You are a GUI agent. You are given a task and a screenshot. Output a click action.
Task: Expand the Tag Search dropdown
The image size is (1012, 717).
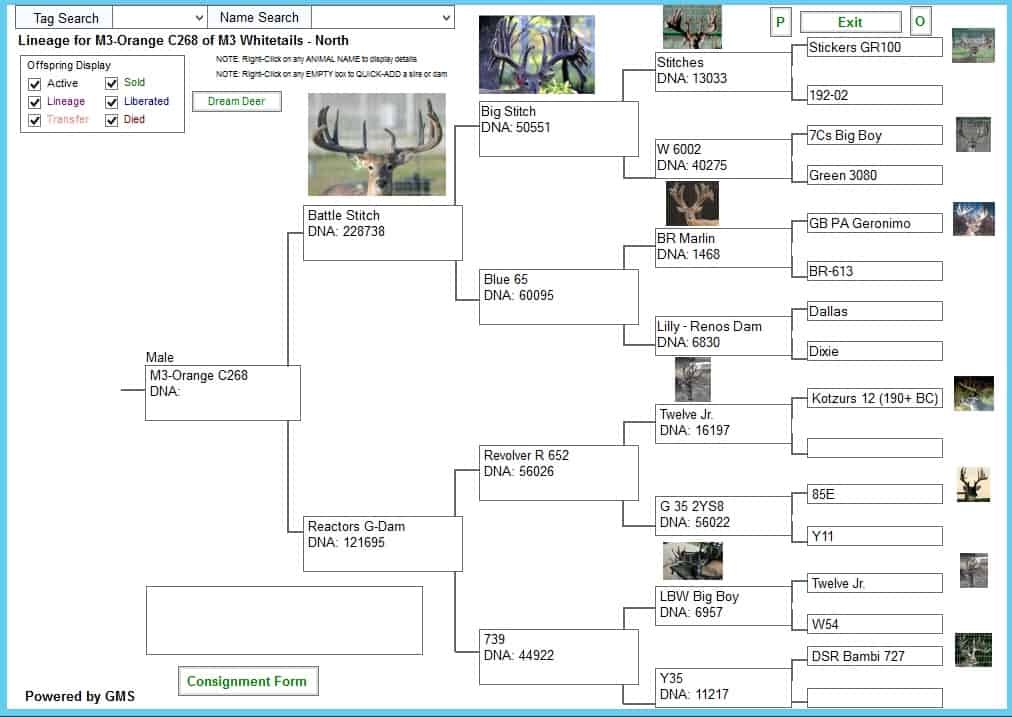point(197,18)
